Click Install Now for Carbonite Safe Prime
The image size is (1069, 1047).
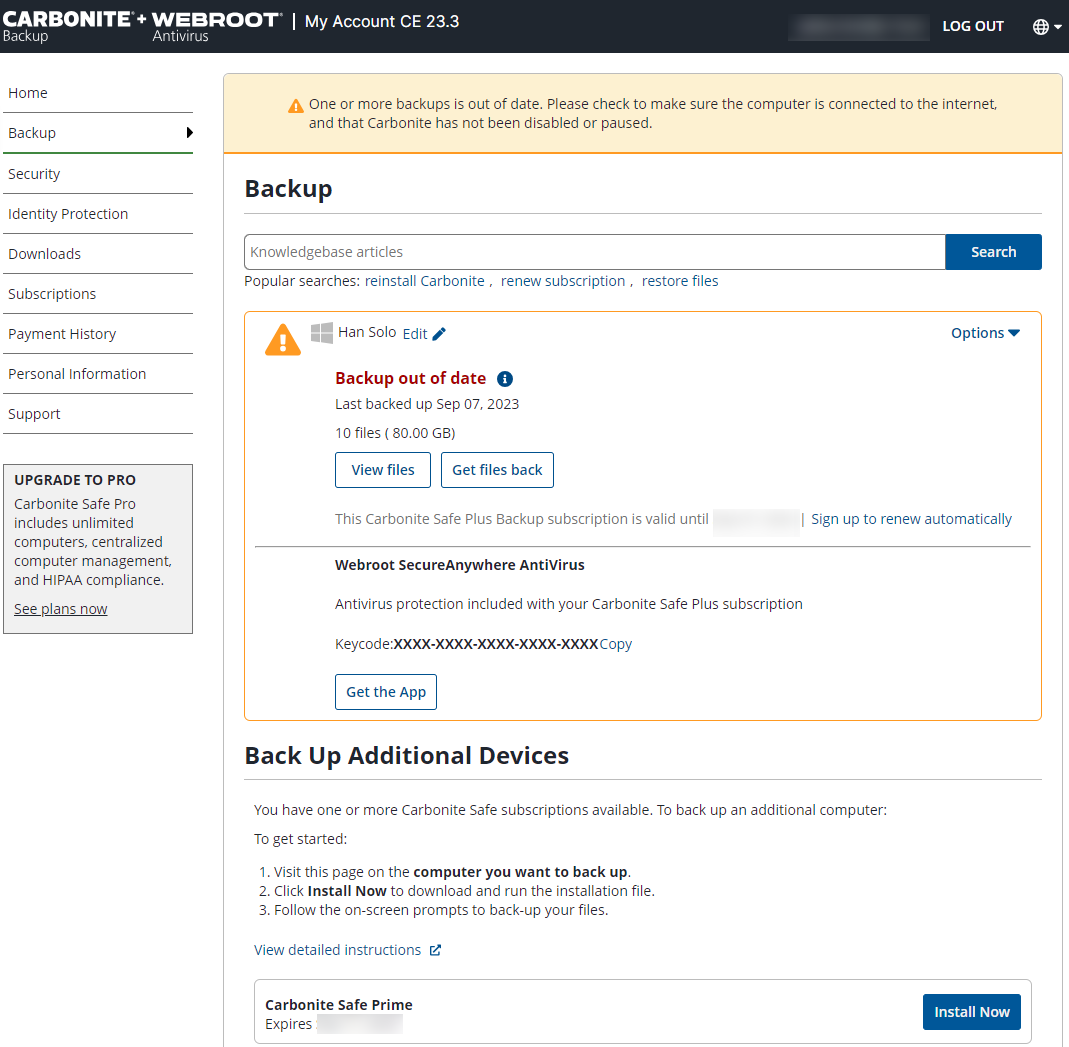click(x=971, y=1012)
